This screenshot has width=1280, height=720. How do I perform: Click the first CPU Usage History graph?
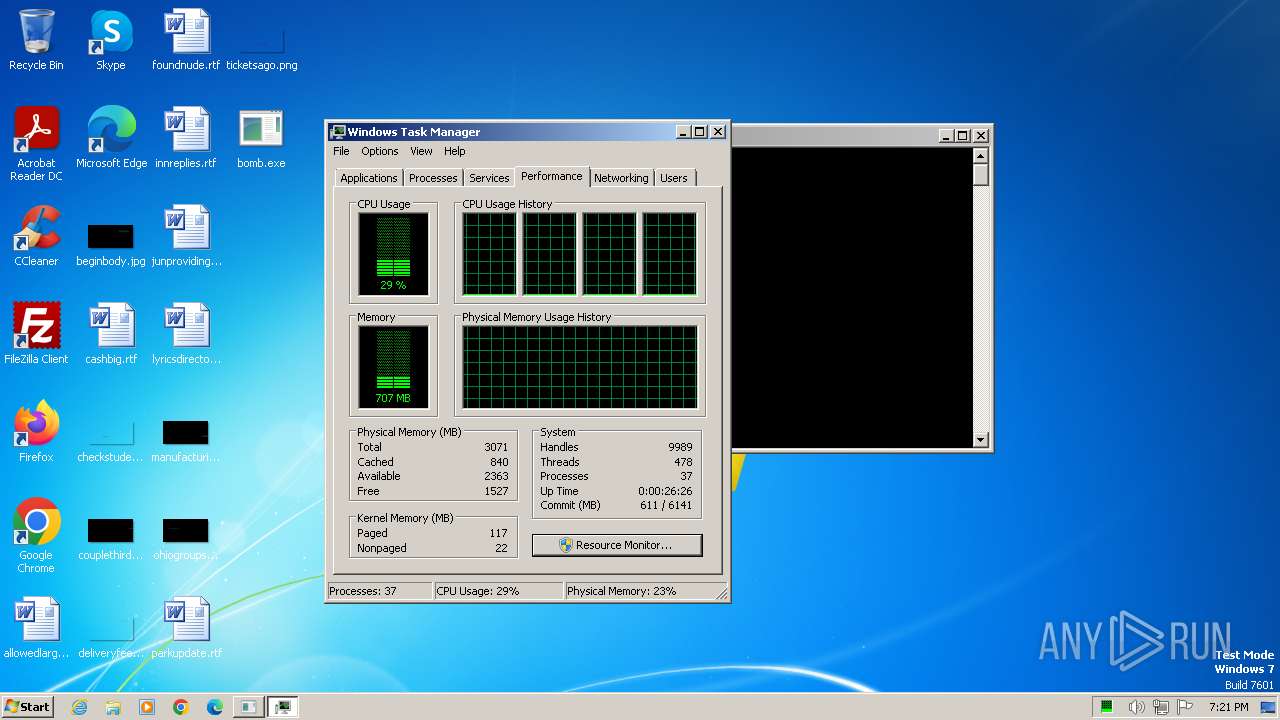pos(489,254)
